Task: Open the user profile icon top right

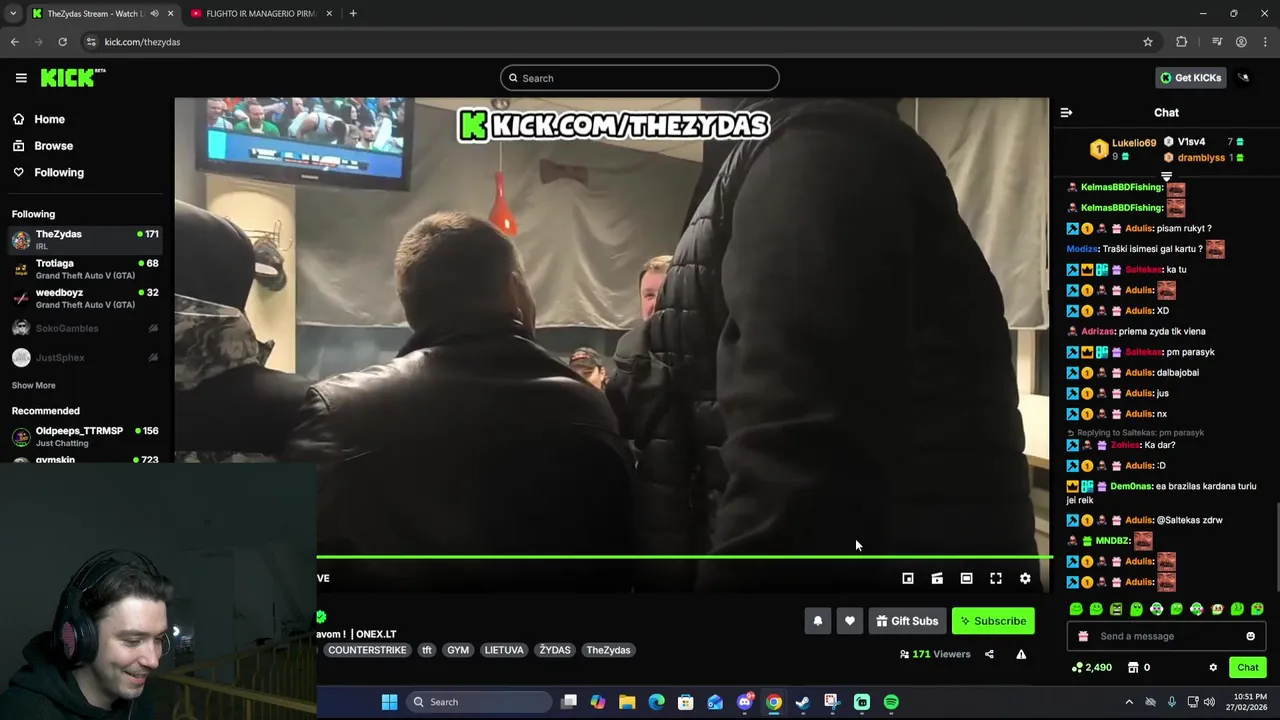Action: [1243, 78]
